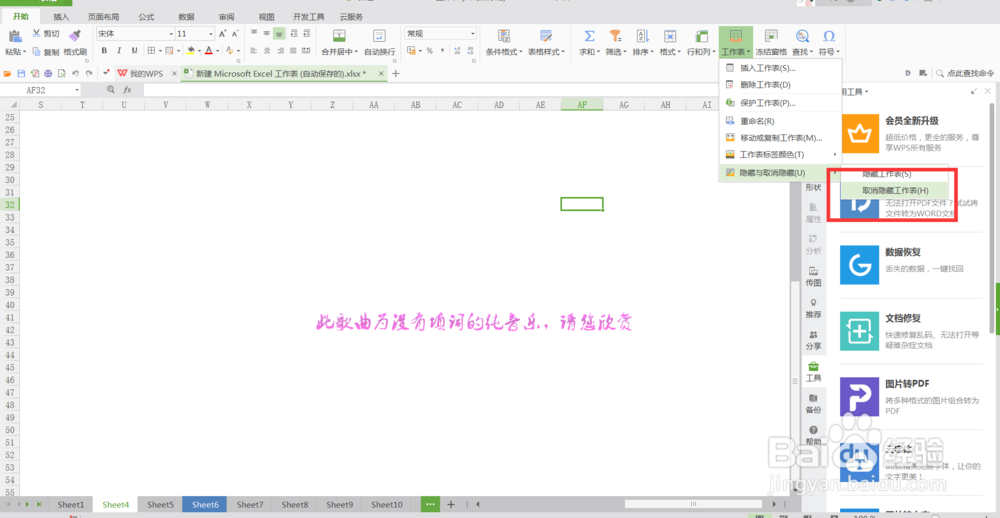Click the undo arrow in quick access bar
Viewport: 1000px width, 518px height.
click(x=75, y=74)
